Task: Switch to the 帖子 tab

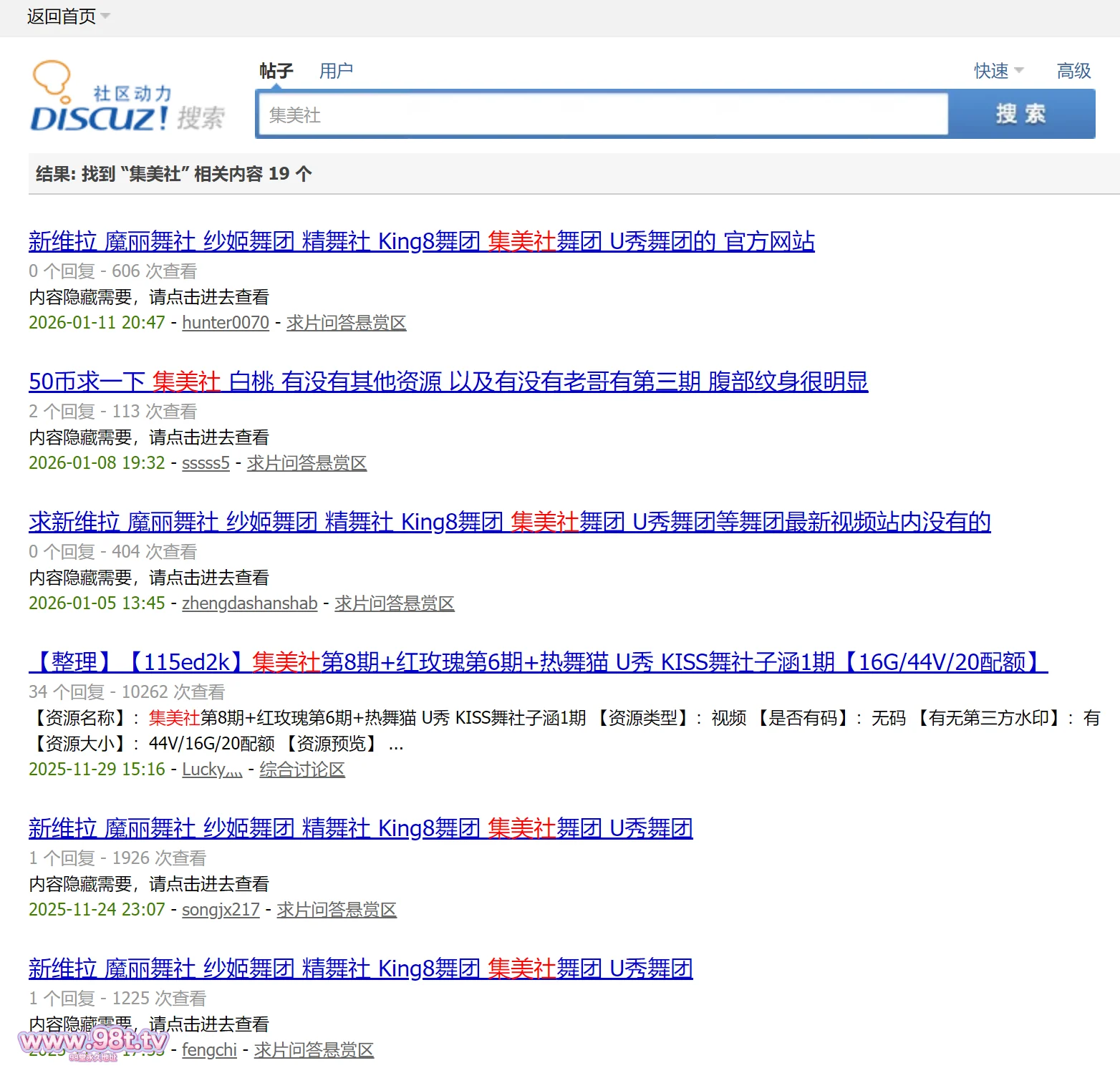Action: coord(276,71)
